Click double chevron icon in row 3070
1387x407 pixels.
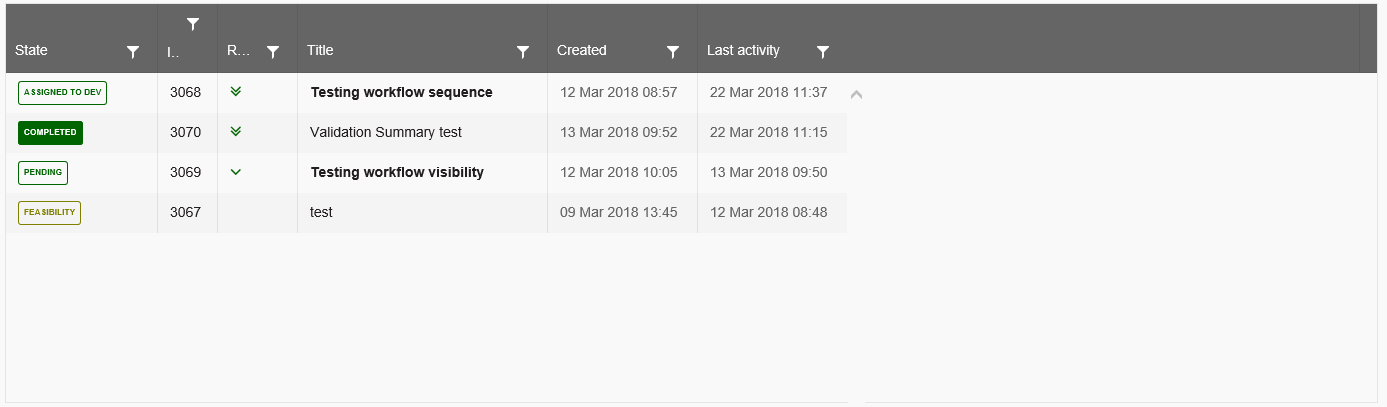(236, 131)
